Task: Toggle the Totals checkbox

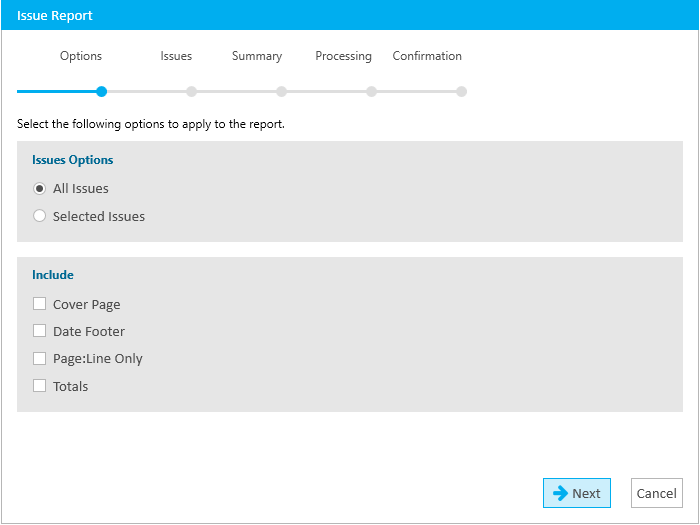Action: pos(39,386)
